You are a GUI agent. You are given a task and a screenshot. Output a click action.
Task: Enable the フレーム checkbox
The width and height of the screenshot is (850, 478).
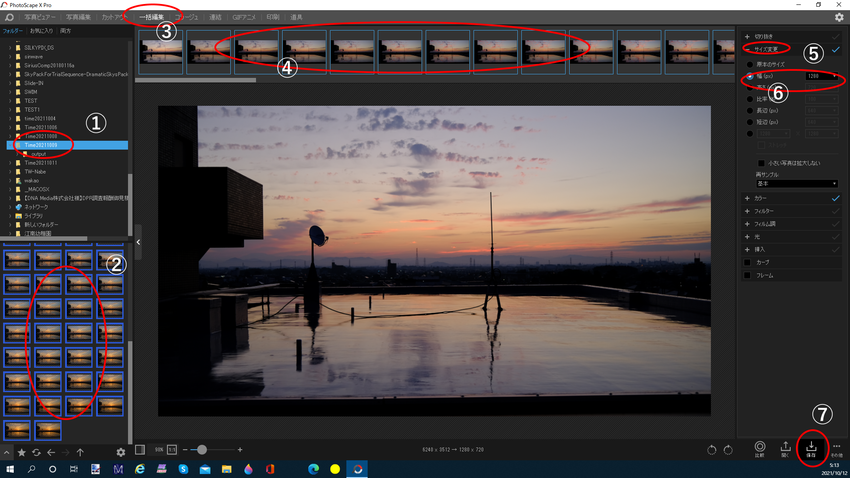(748, 275)
